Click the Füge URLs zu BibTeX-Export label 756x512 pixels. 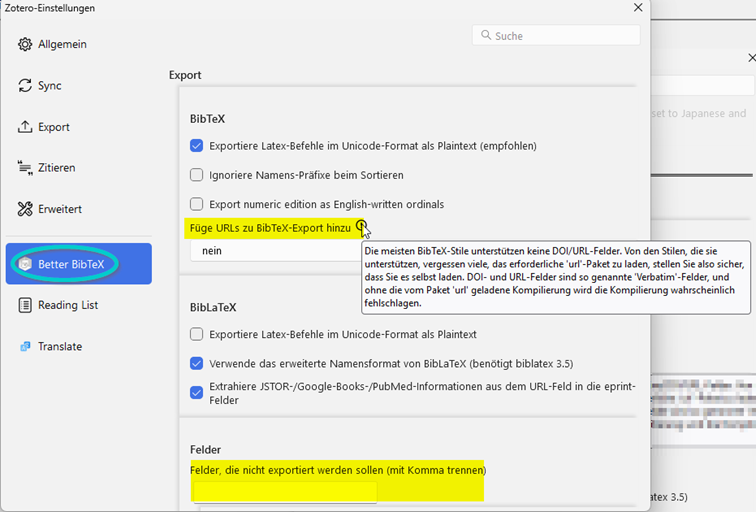pyautogui.click(x=270, y=228)
